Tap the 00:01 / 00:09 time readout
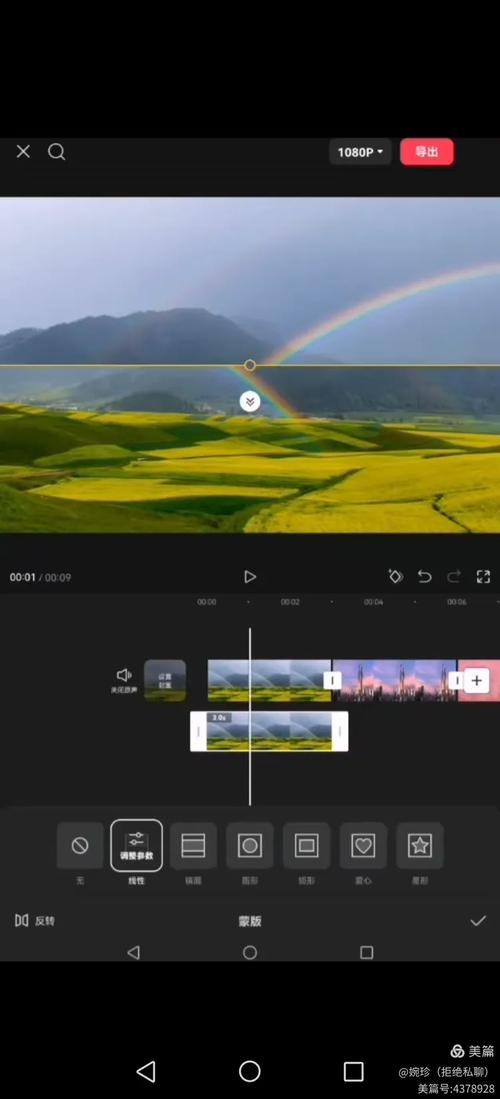This screenshot has width=500, height=1099. coord(40,578)
